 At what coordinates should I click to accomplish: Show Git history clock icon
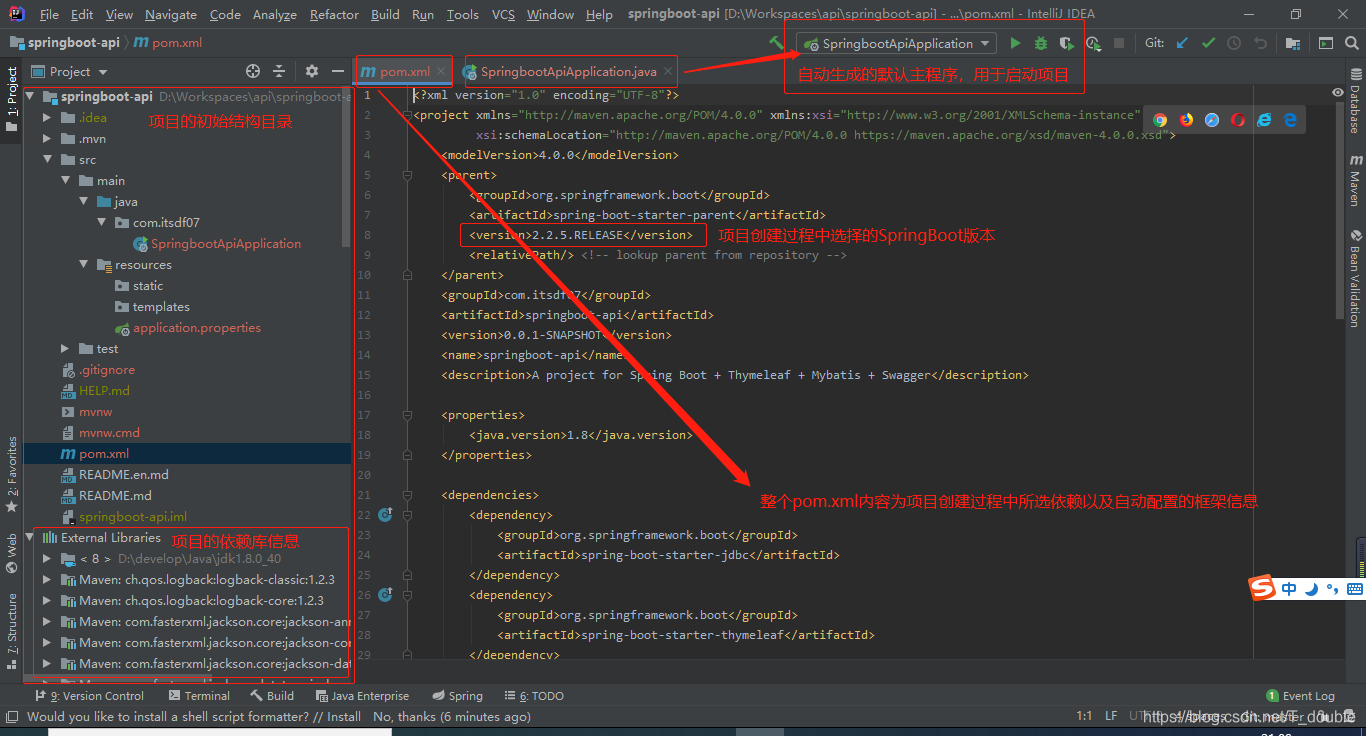click(x=1234, y=43)
